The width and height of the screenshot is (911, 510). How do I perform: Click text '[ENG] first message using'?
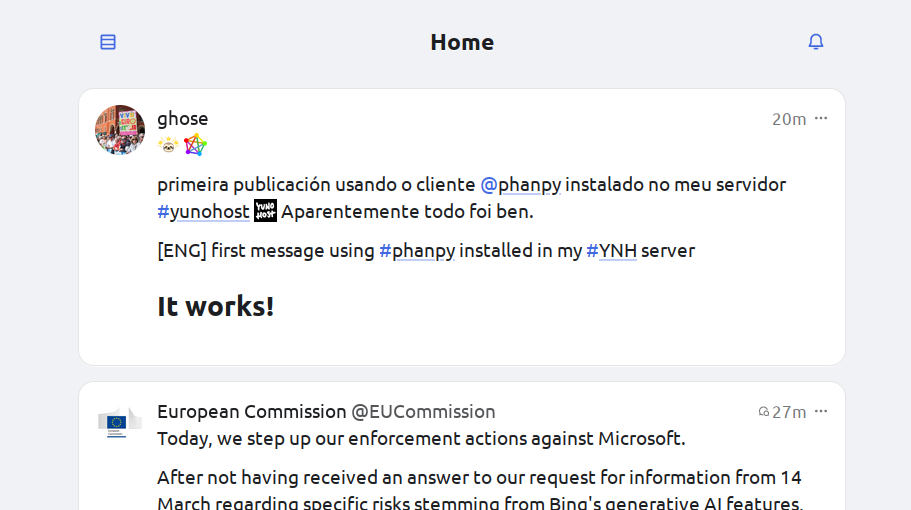(x=266, y=251)
